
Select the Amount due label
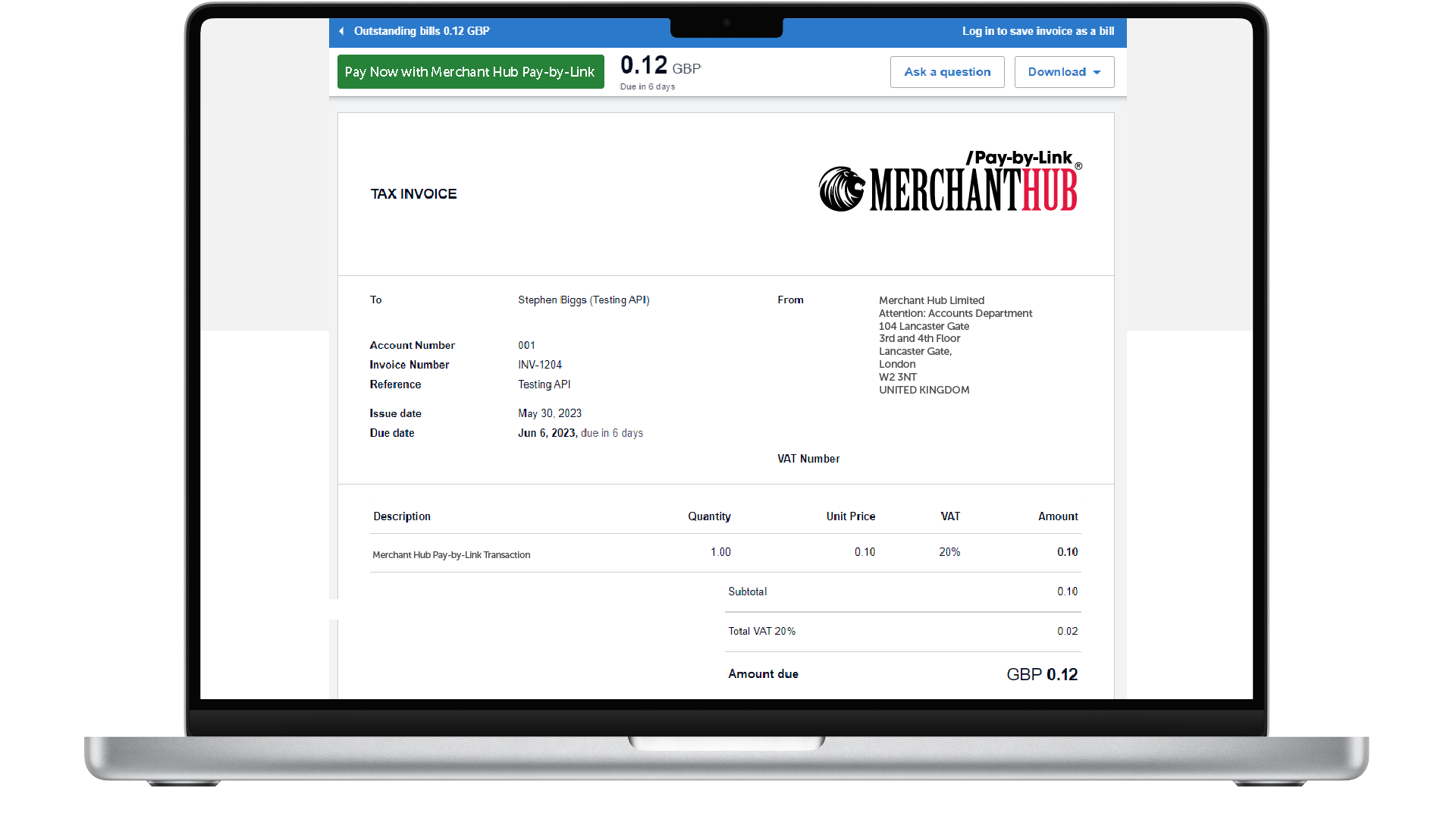763,674
